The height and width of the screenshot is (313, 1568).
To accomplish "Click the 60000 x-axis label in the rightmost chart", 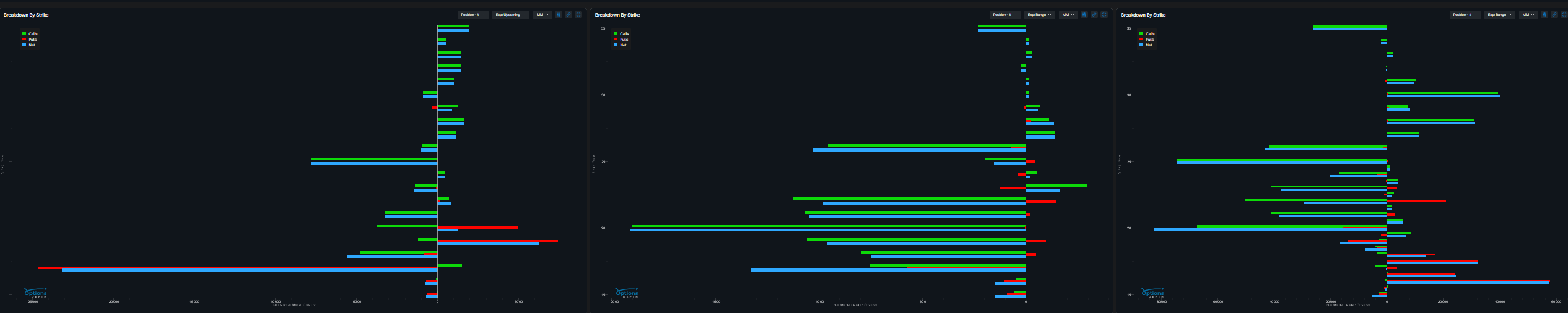I will pyautogui.click(x=1556, y=302).
